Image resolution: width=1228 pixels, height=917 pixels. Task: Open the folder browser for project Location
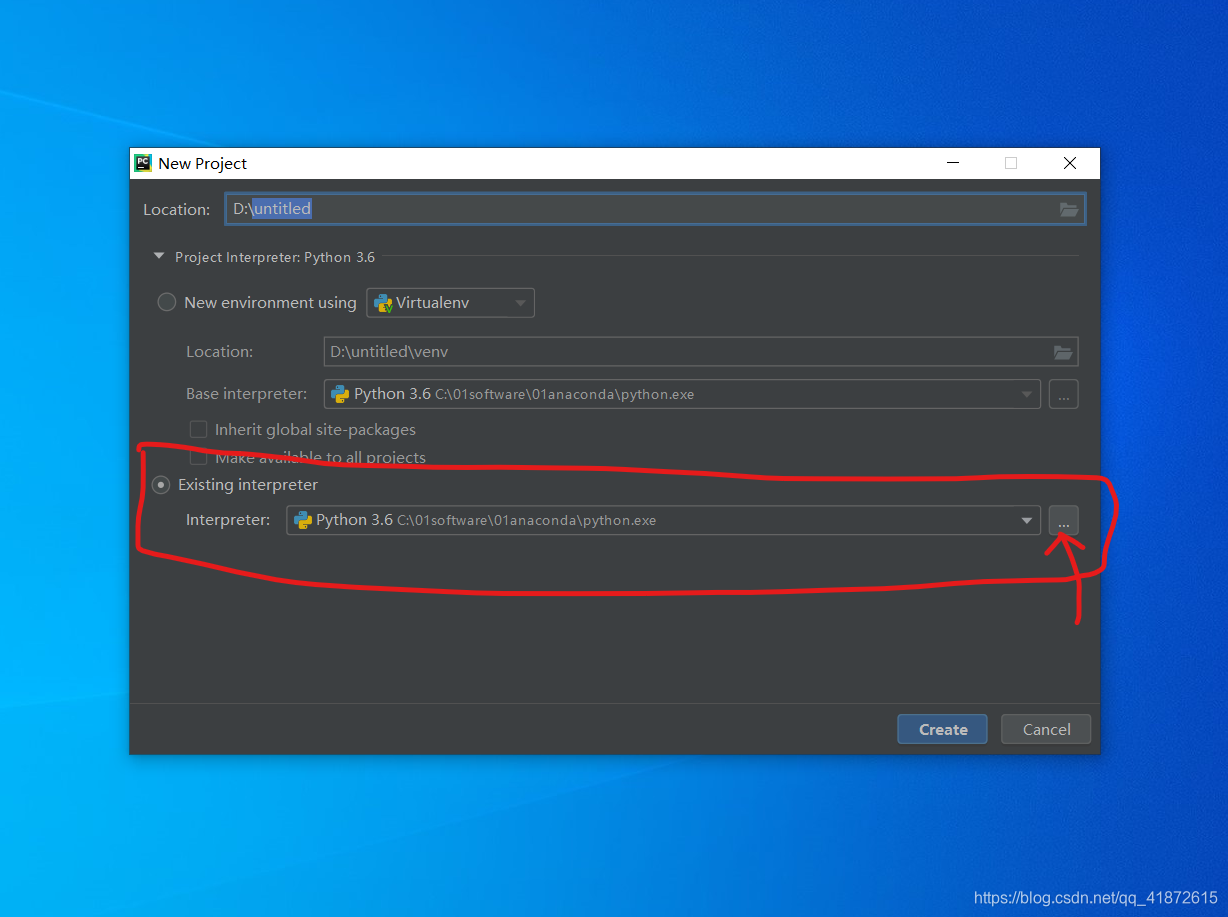click(1069, 209)
